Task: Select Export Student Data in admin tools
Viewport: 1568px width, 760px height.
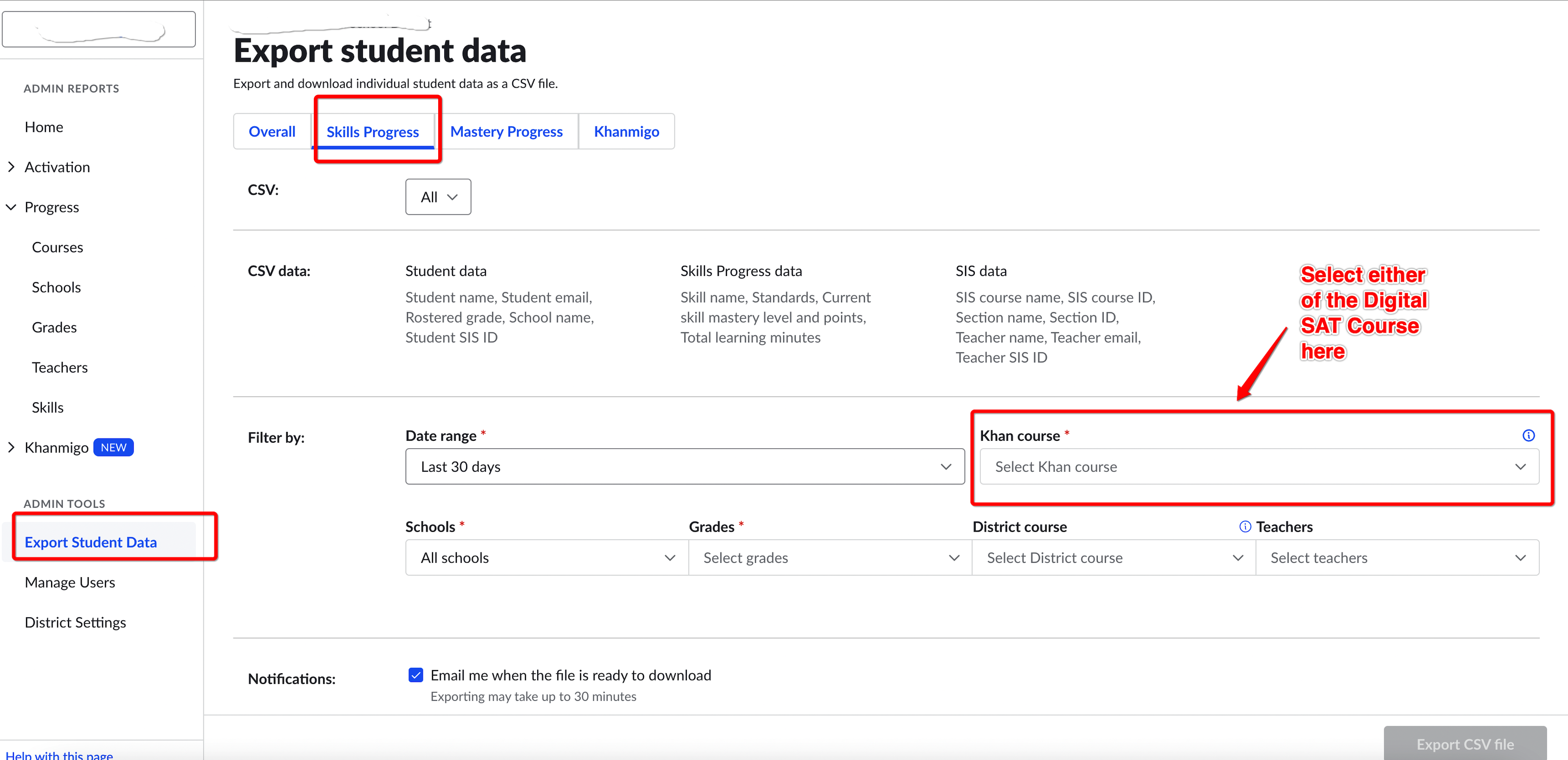Action: pyautogui.click(x=91, y=542)
